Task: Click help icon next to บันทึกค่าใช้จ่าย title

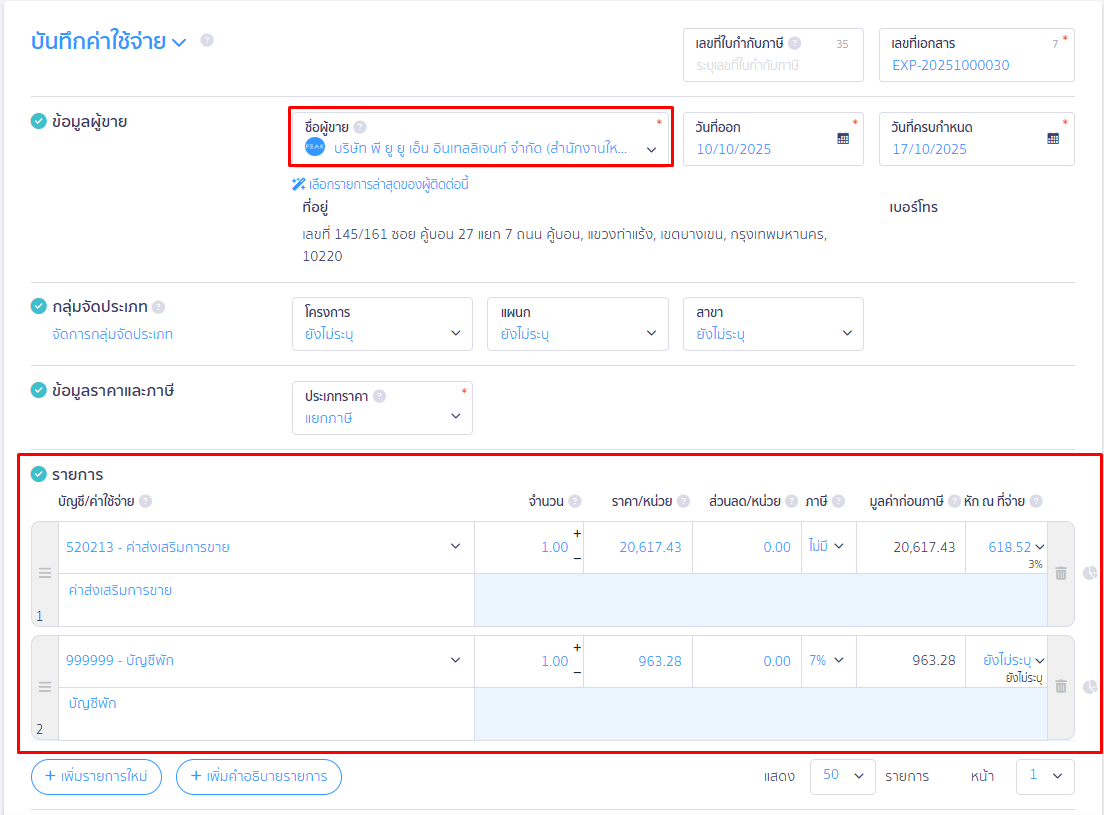Action: point(207,41)
